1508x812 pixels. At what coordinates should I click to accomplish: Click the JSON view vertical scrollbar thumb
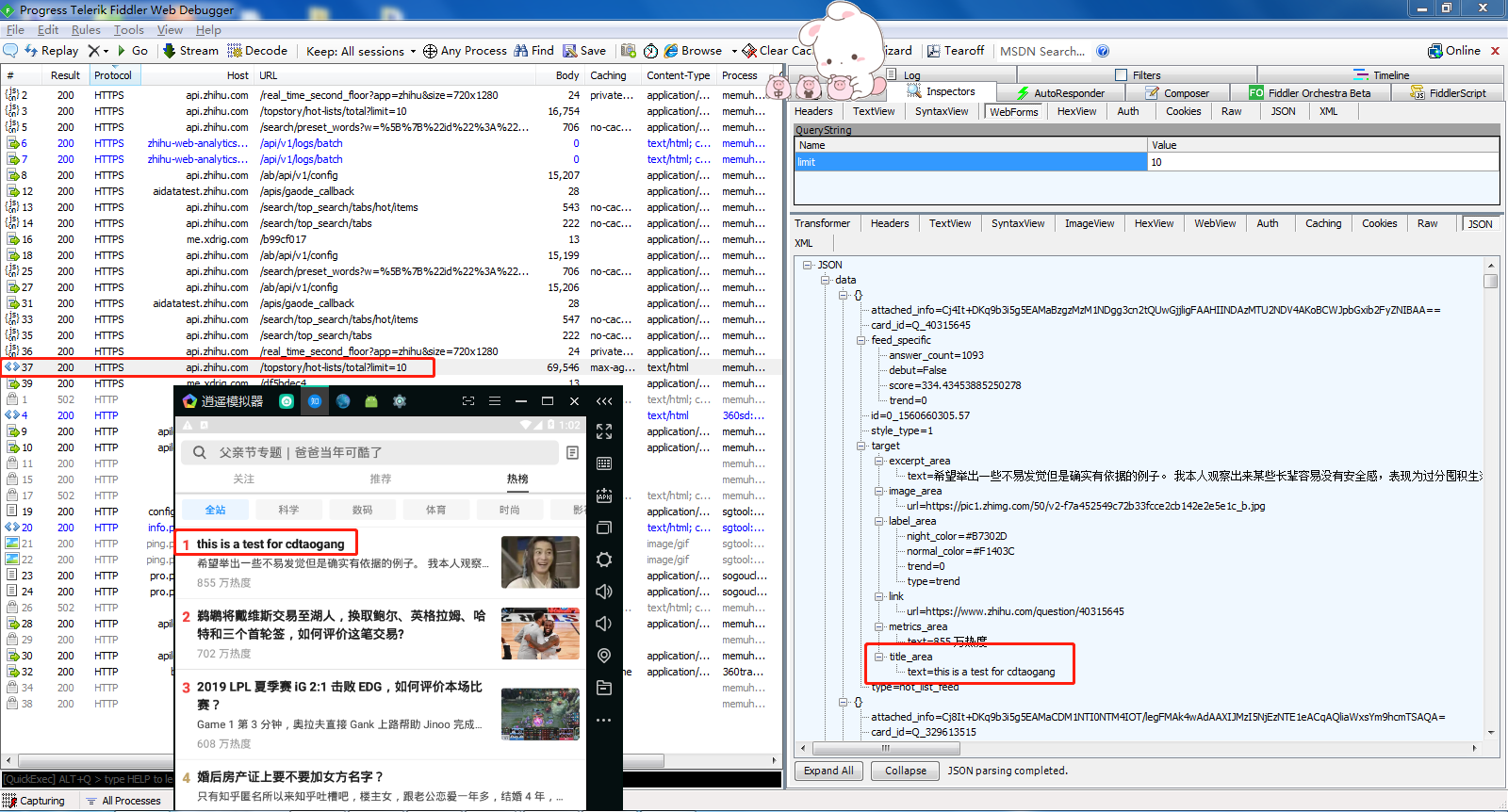(x=1490, y=281)
